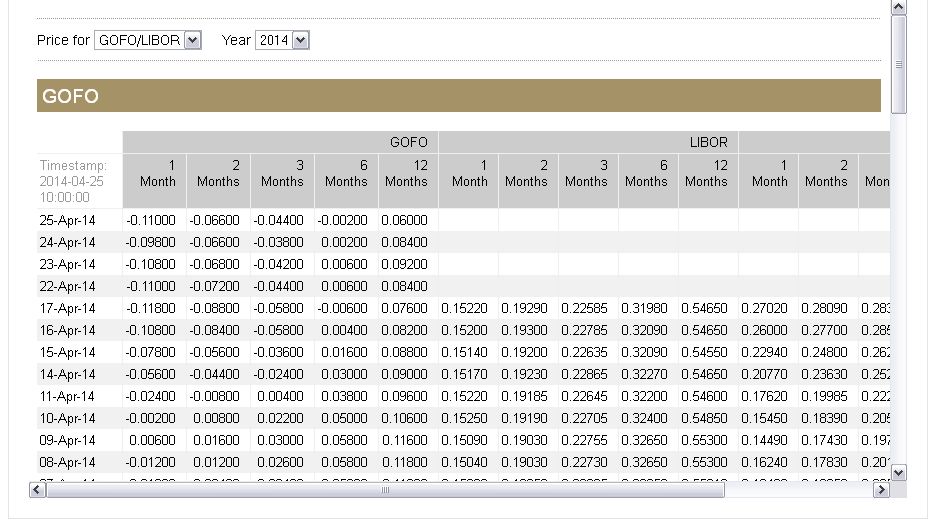Click the 0.11800 GOFO value for 08-Apr-14

404,463
